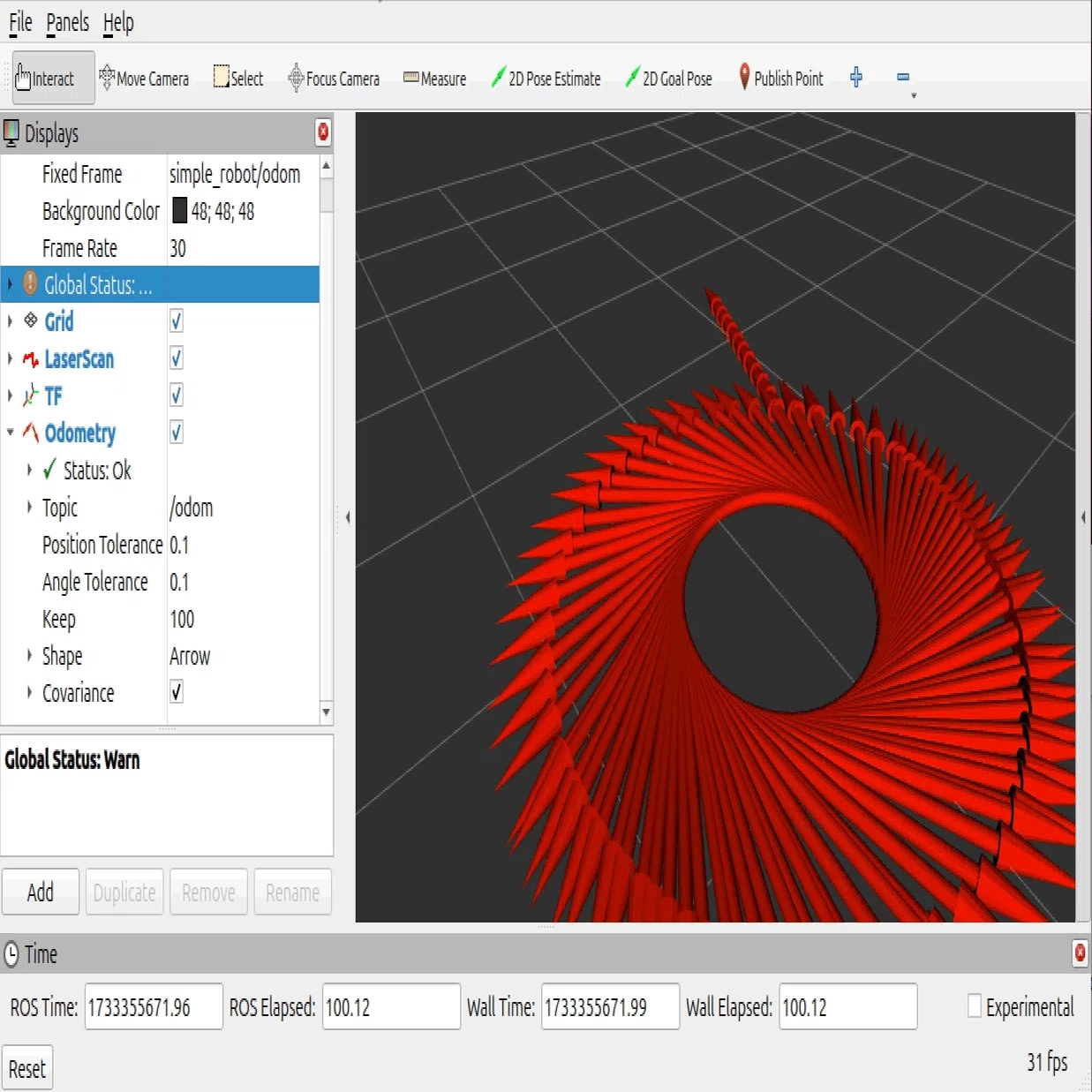Open the Background Color swatch
Viewport: 1092px width, 1092px height.
click(179, 210)
